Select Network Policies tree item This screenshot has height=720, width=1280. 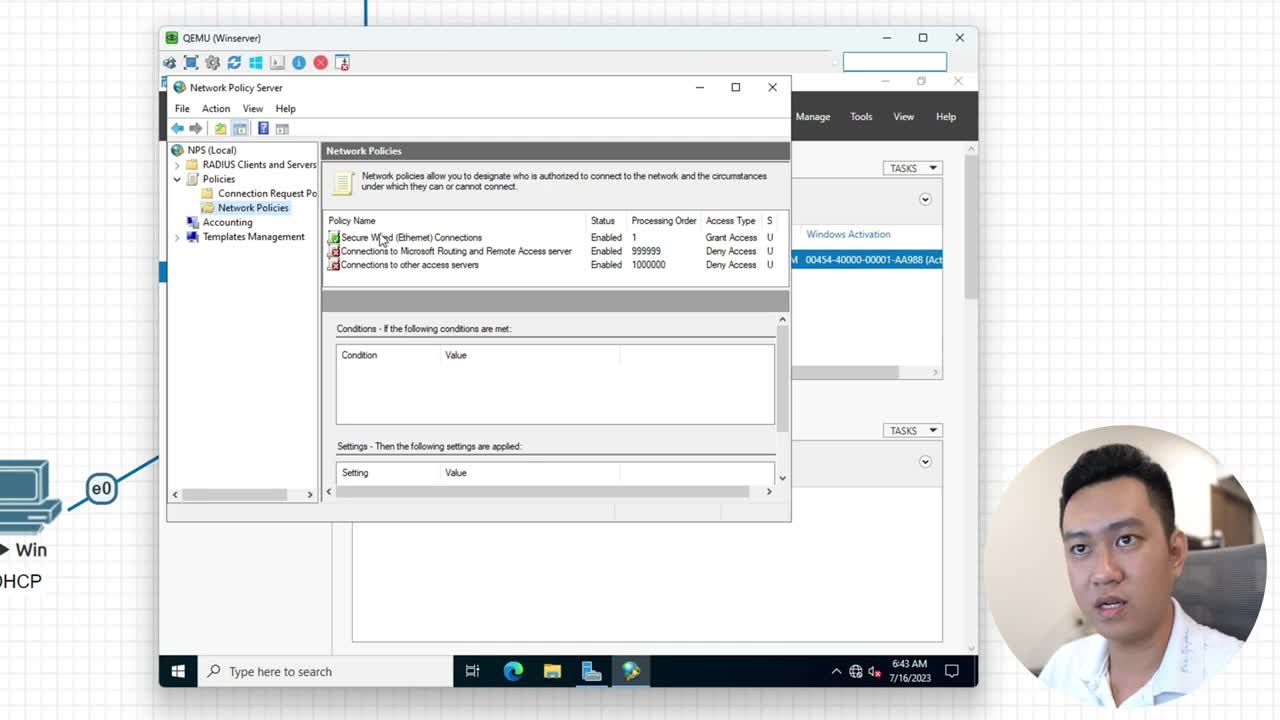pyautogui.click(x=253, y=208)
